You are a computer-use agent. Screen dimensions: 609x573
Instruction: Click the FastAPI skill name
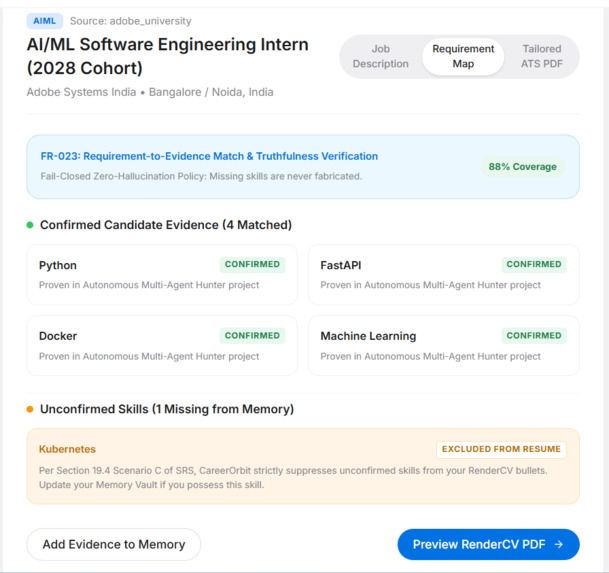click(x=341, y=265)
